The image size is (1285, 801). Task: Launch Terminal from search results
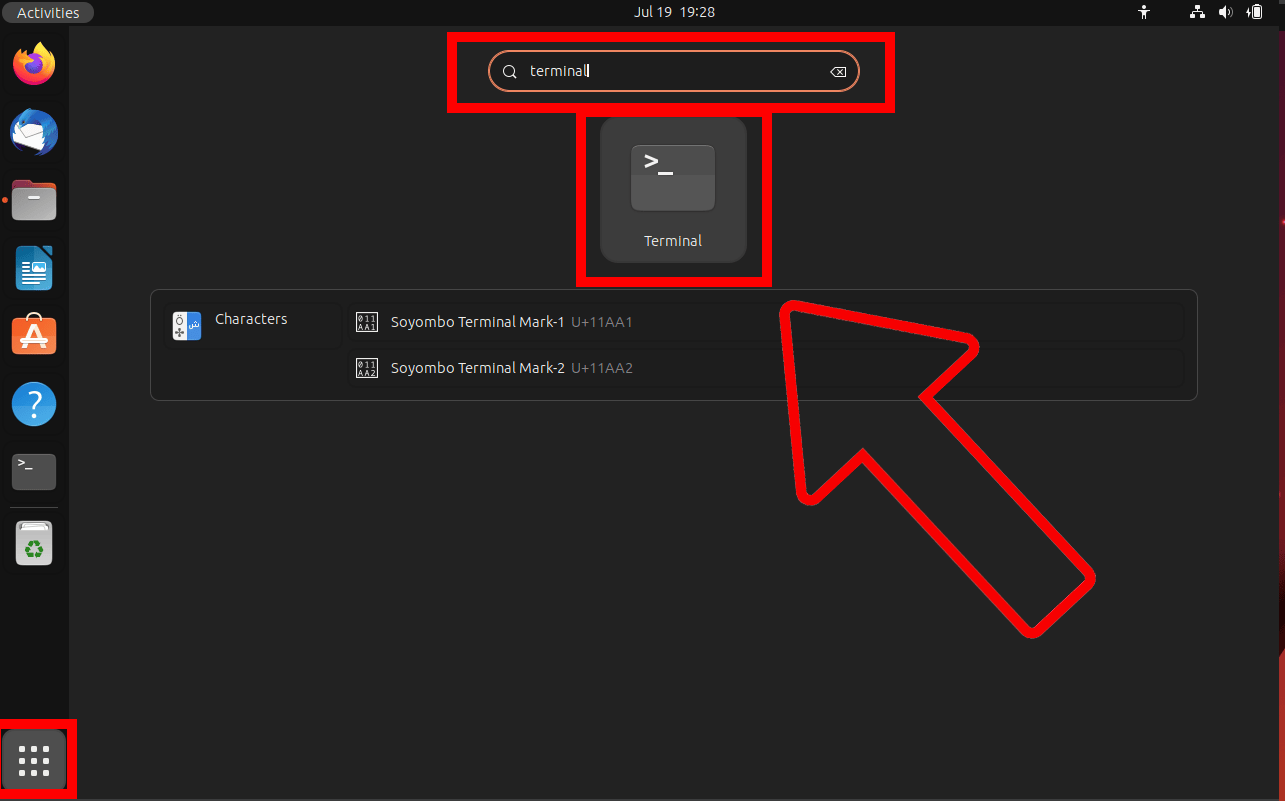click(672, 190)
